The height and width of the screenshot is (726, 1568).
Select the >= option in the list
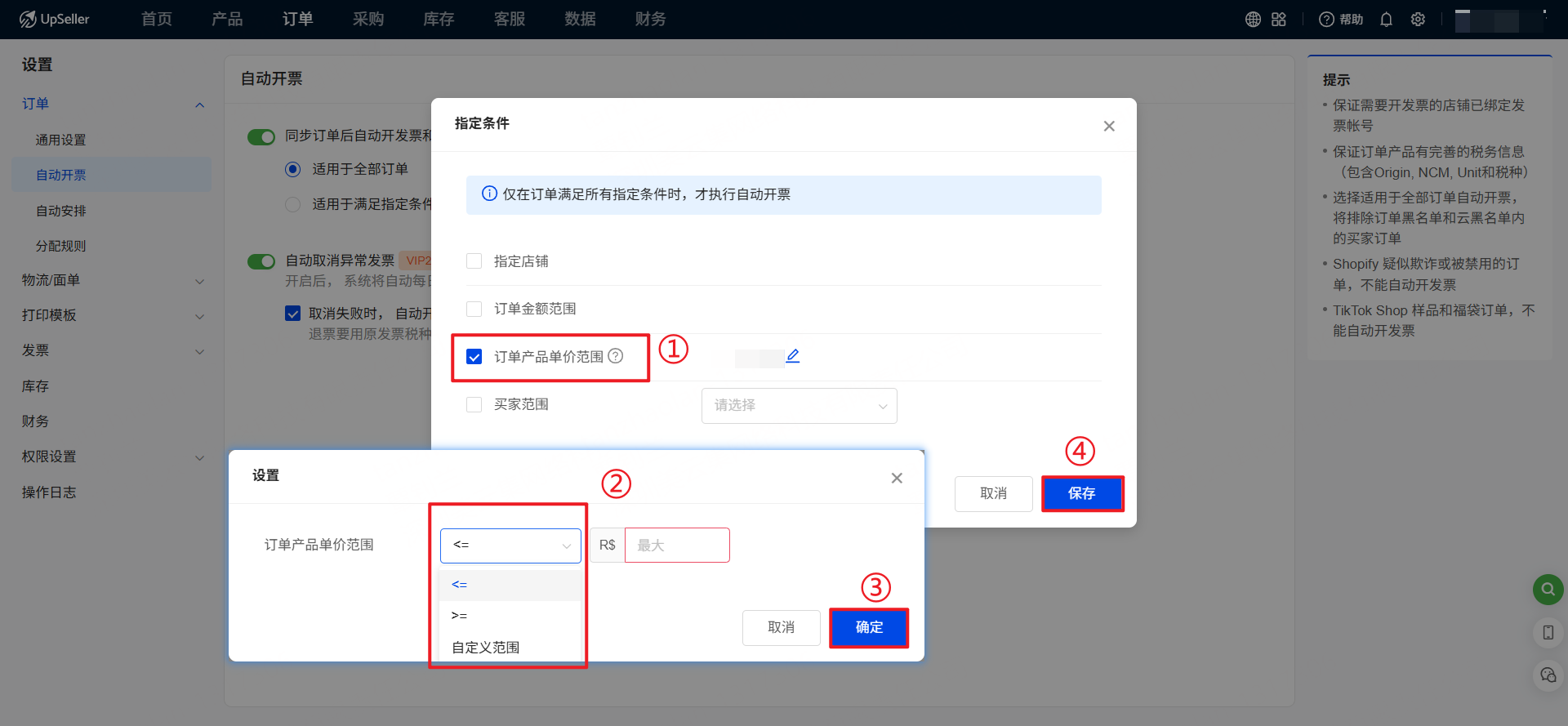(460, 616)
